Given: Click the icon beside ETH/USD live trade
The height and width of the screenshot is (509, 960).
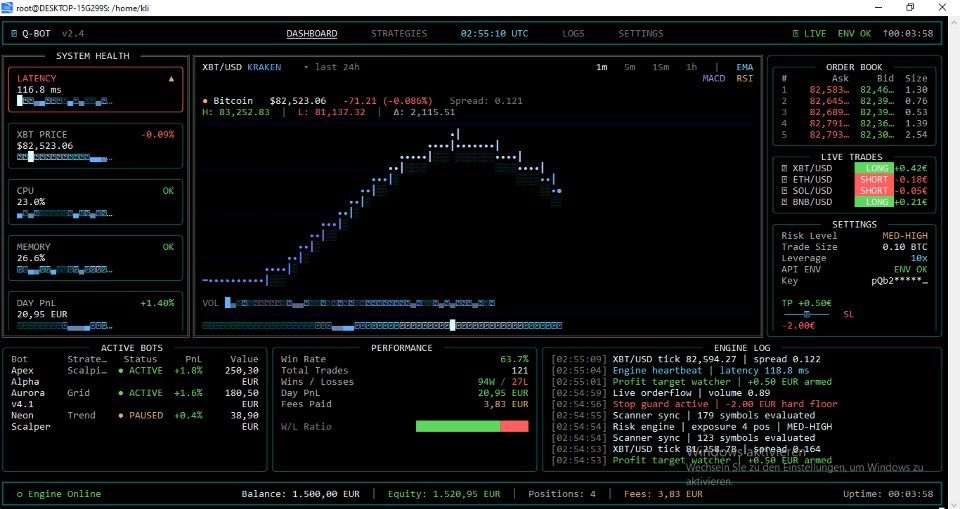Looking at the screenshot, I should (x=784, y=179).
